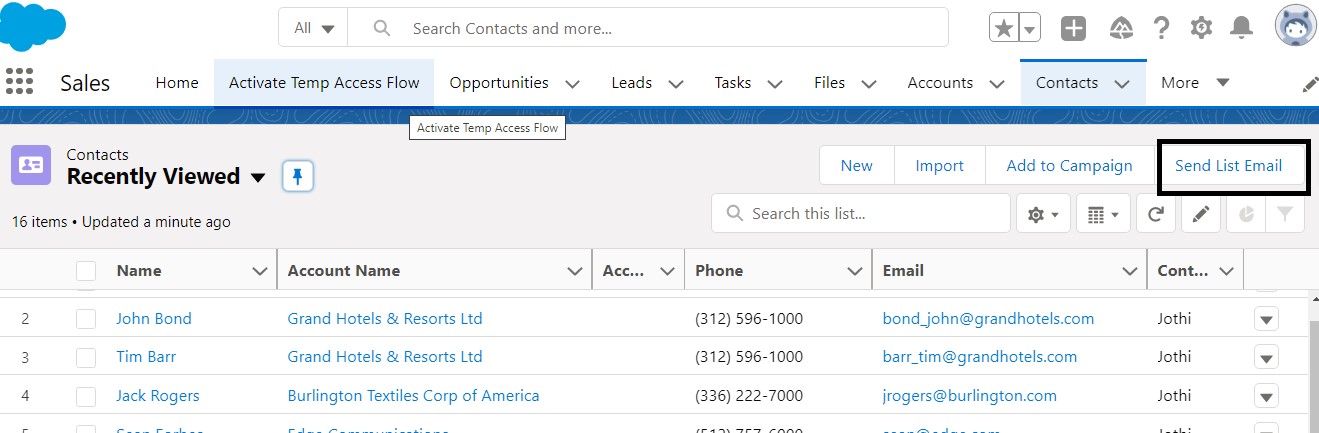Open Burlington Textiles Corp of America account
This screenshot has width=1319, height=433.
(413, 396)
